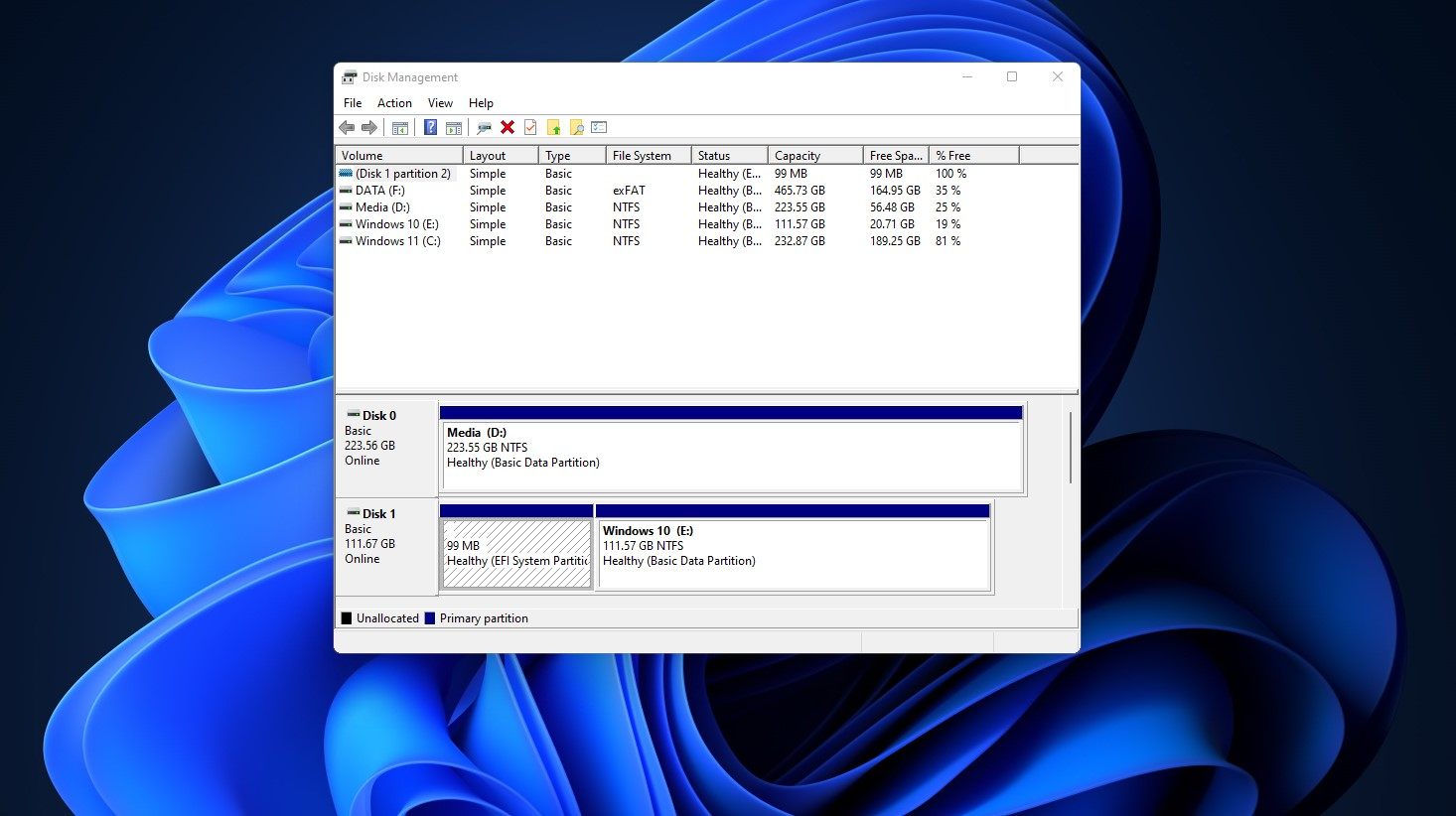
Task: Sort by the Status column header
Action: pyautogui.click(x=730, y=155)
